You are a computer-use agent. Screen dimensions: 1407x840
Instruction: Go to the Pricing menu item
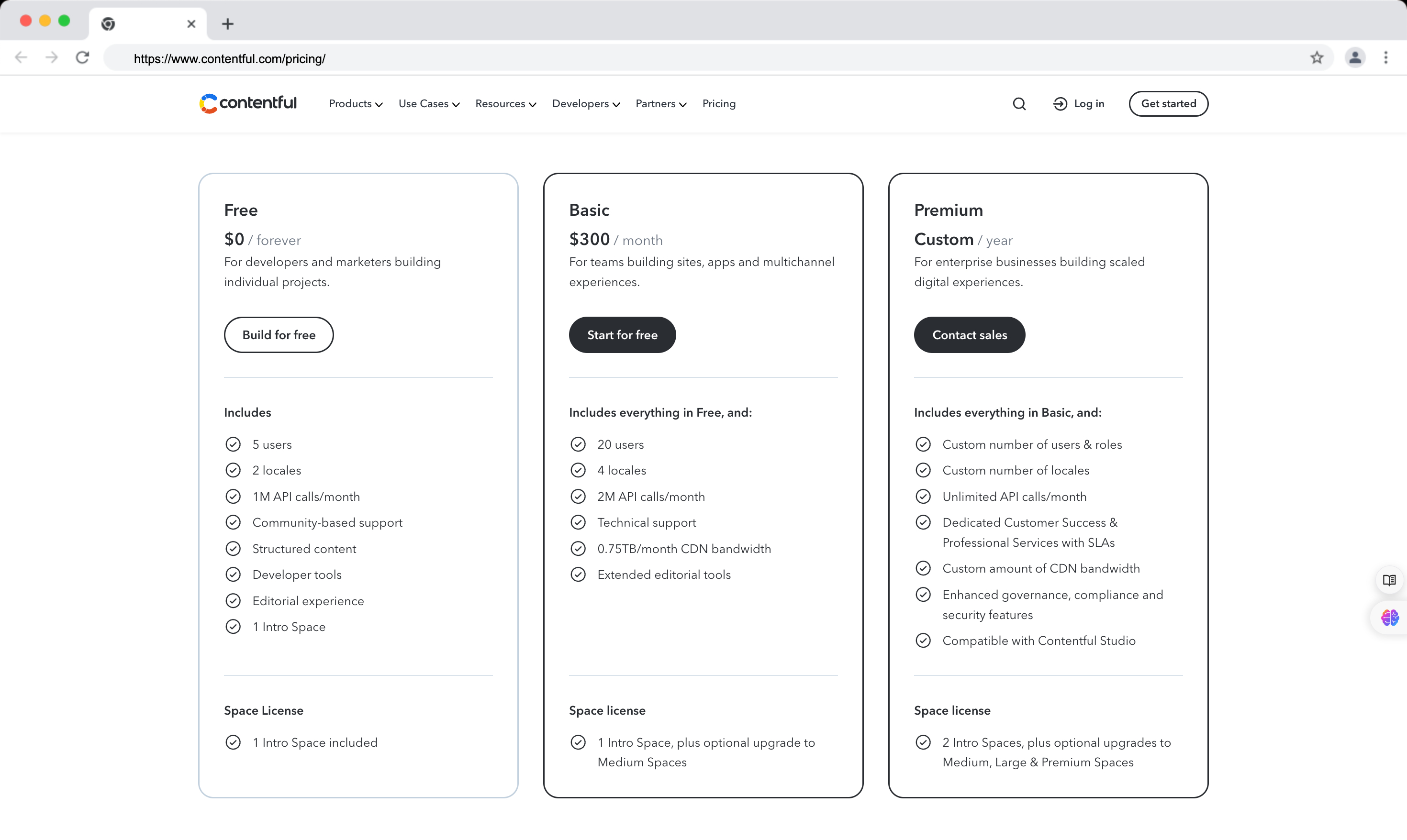pyautogui.click(x=718, y=104)
